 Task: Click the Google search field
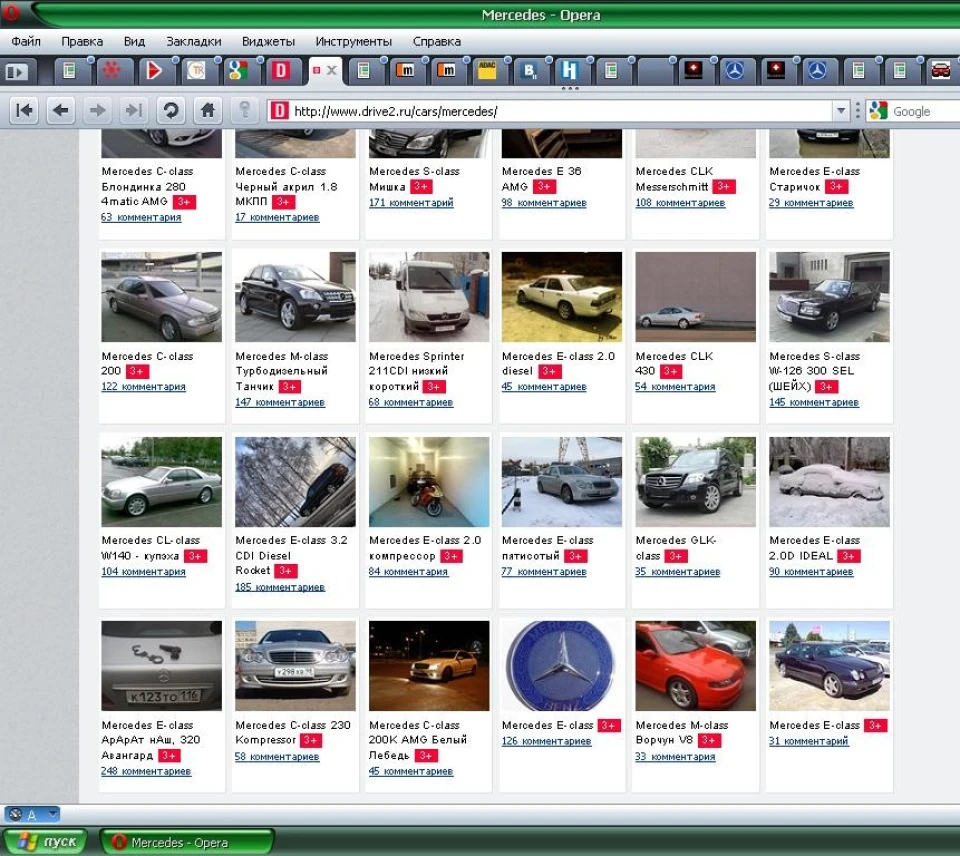(x=924, y=111)
